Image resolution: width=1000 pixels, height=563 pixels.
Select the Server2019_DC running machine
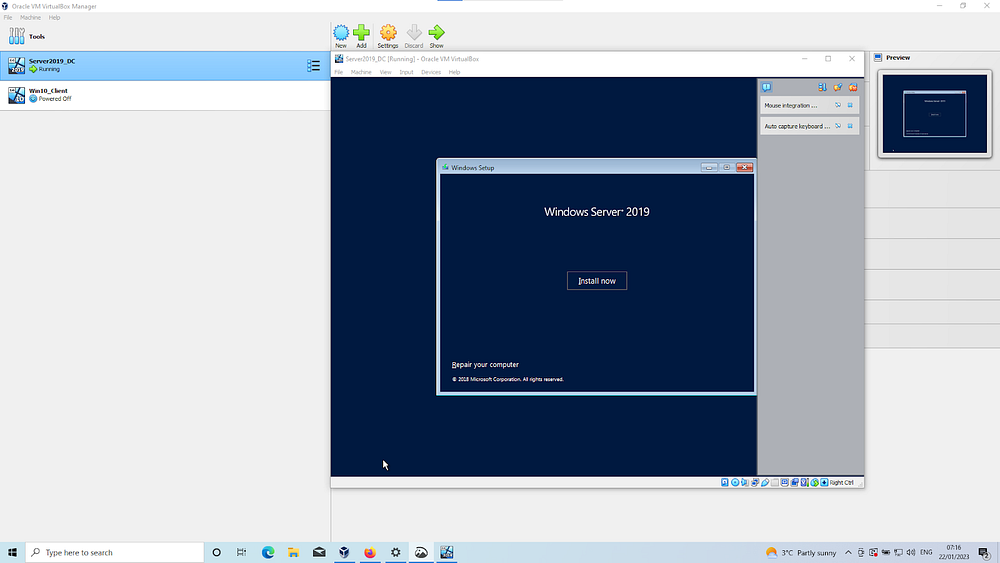coord(165,65)
